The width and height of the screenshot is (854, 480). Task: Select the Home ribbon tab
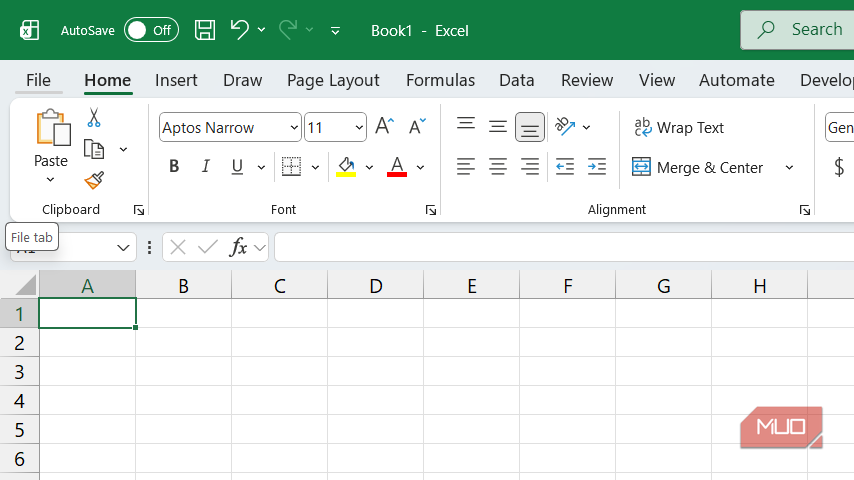point(107,80)
